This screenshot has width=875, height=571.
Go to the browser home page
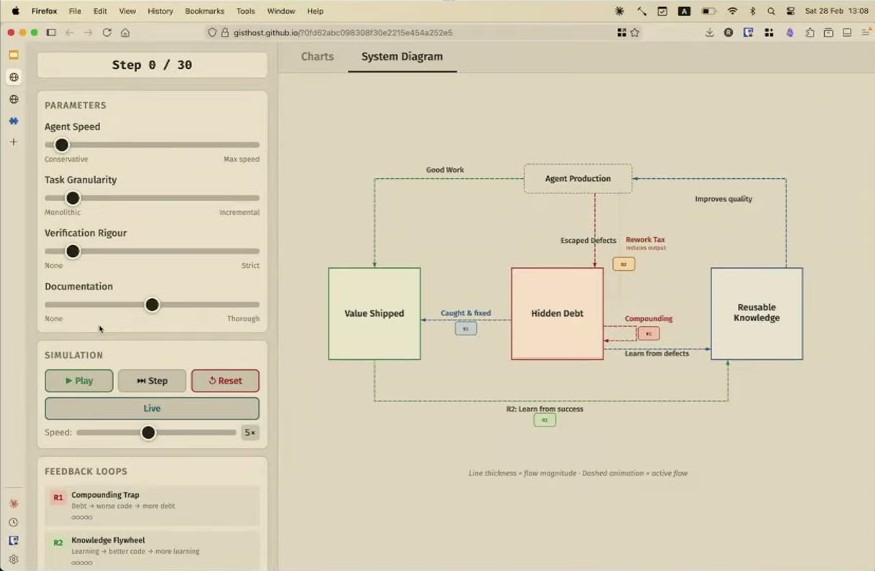(126, 32)
